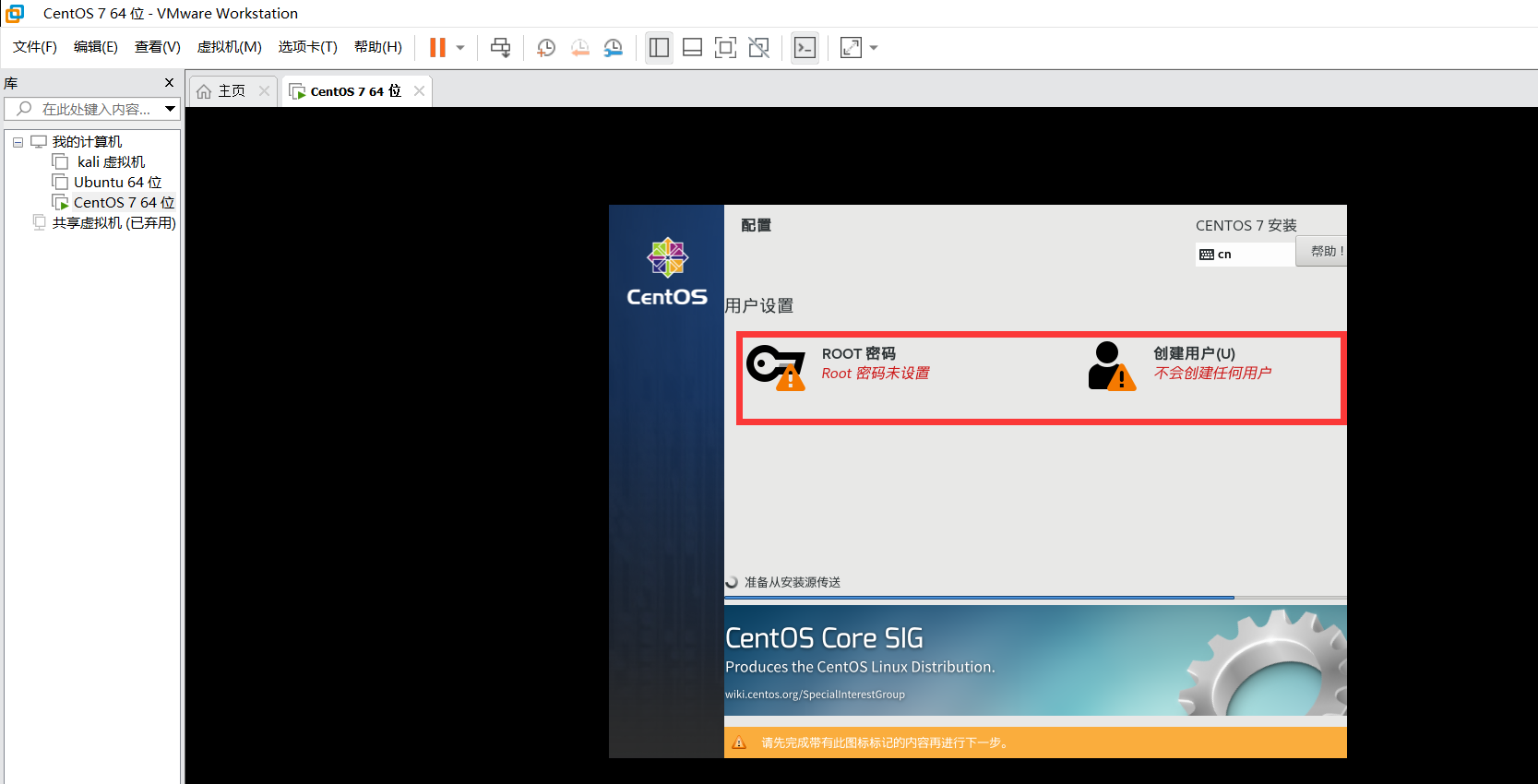The image size is (1538, 784).
Task: Open the ROOT 密码 settings
Action: (x=859, y=354)
